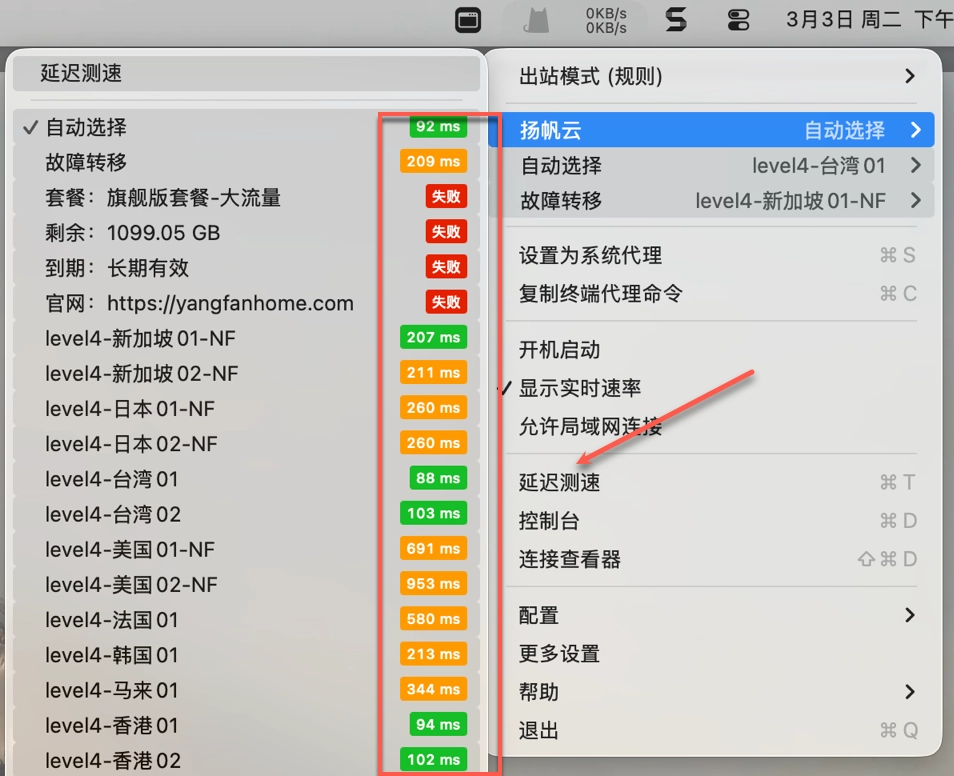This screenshot has height=776, width=954.
Task: Click the 官网 yangfanhome.com entry
Action: tap(246, 304)
